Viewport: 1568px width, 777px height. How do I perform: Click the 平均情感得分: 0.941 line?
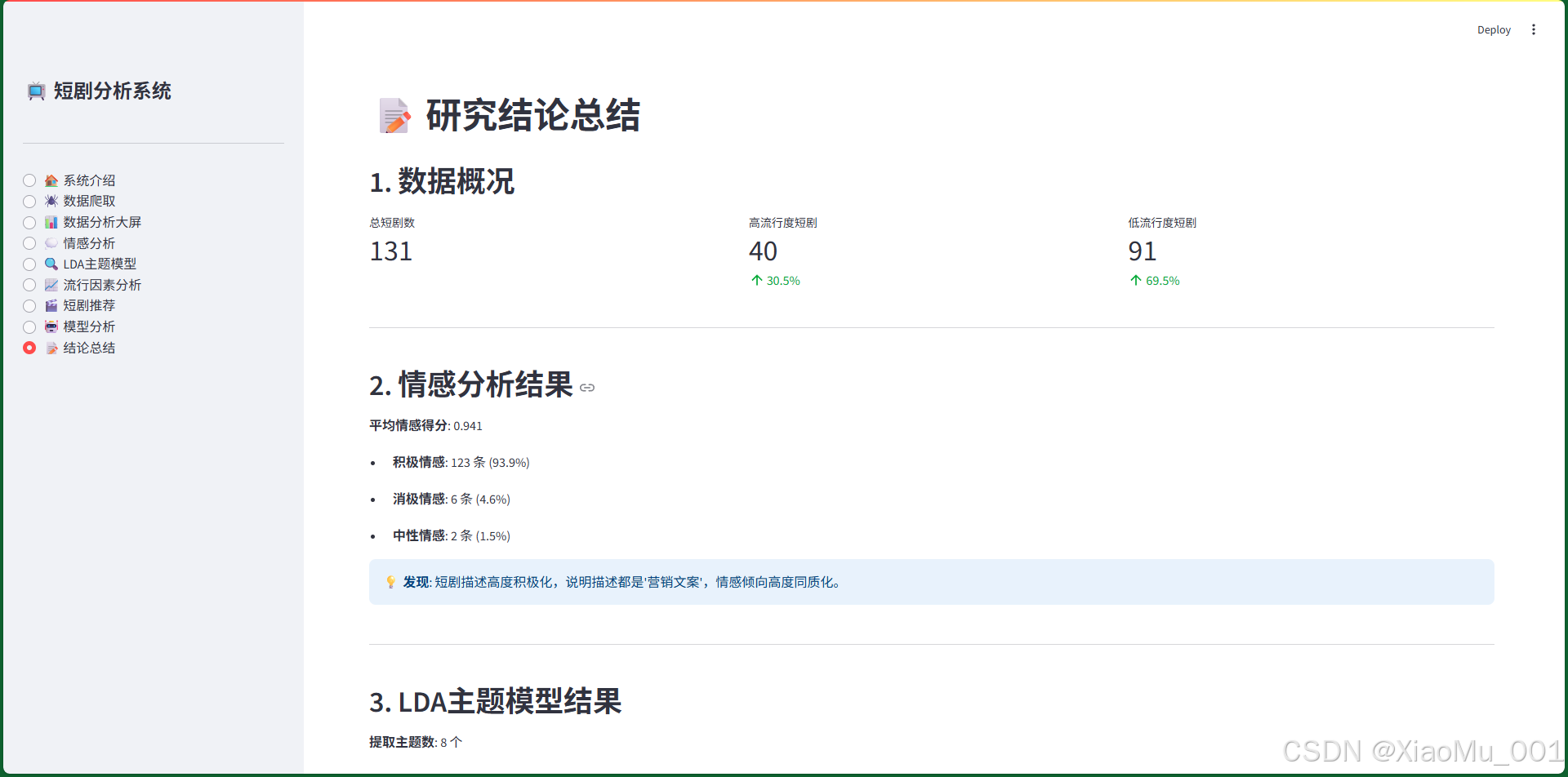[x=426, y=425]
